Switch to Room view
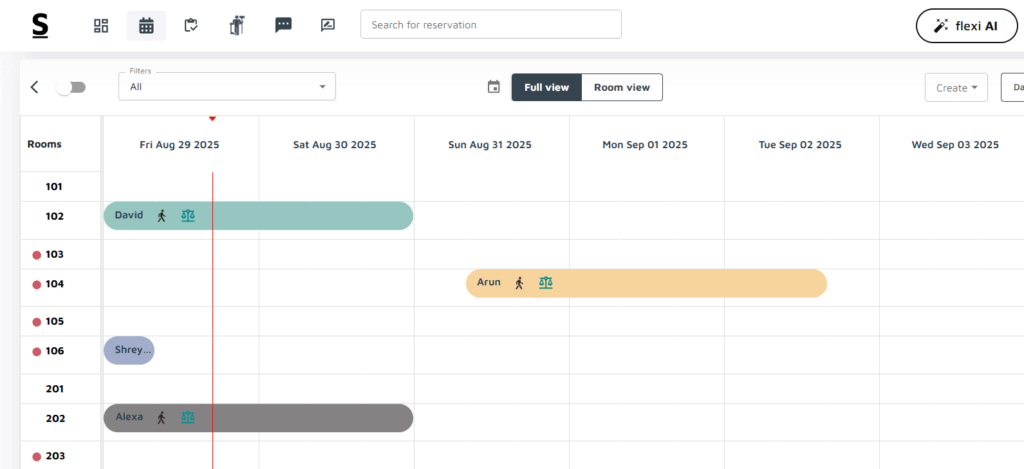The image size is (1024, 469). pyautogui.click(x=622, y=87)
